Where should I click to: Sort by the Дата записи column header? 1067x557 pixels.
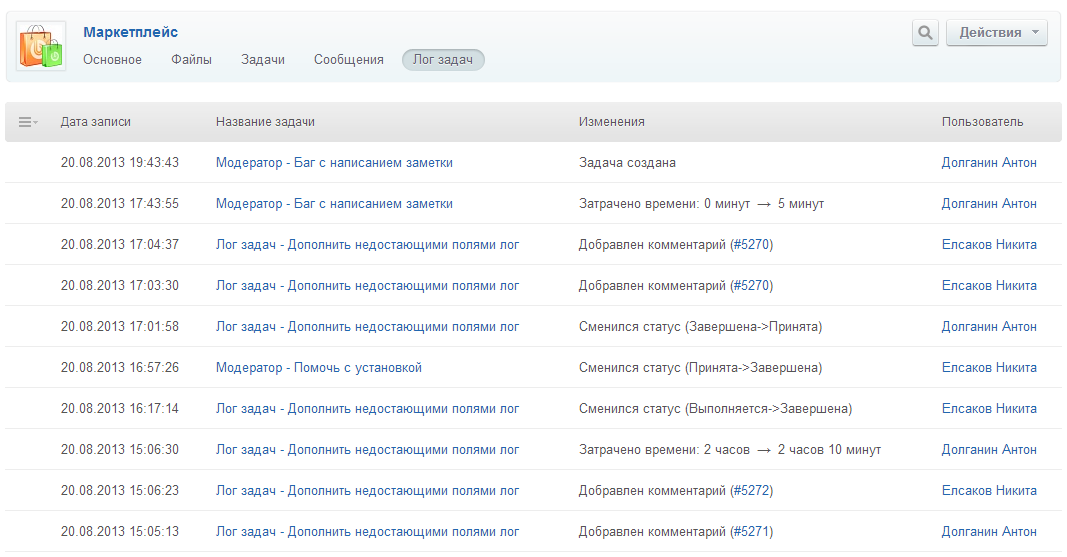pyautogui.click(x=95, y=122)
